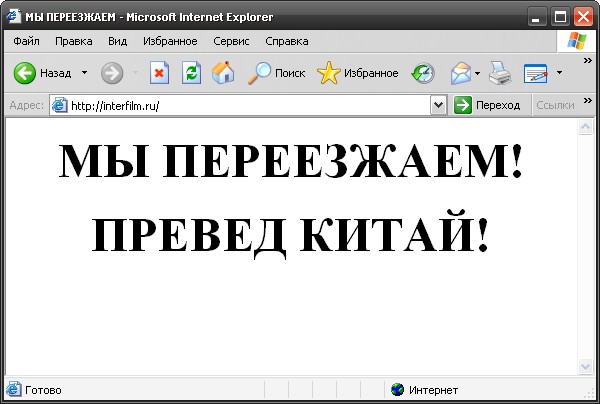Click the green Back arrow button

pos(24,73)
